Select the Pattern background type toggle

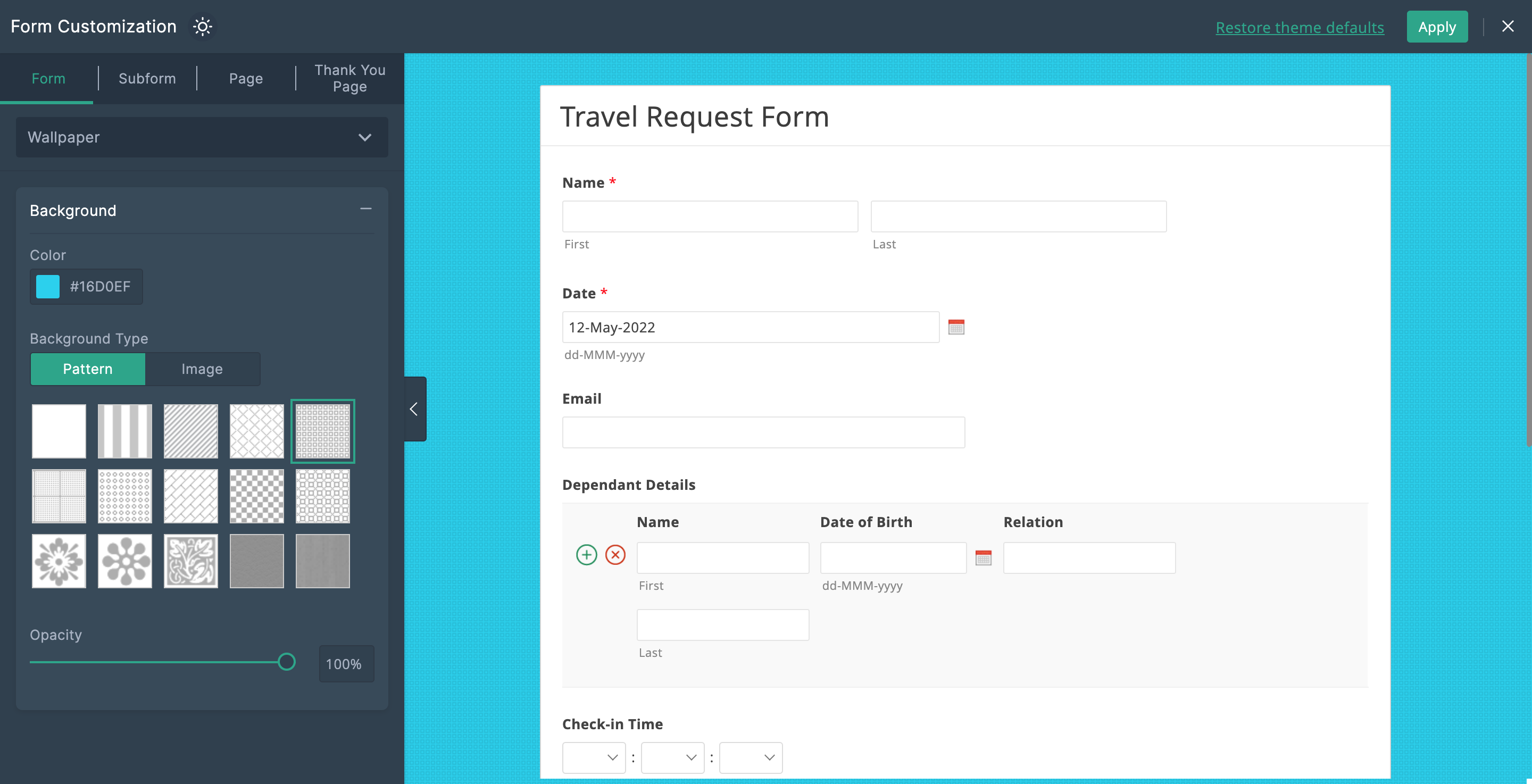tap(87, 368)
